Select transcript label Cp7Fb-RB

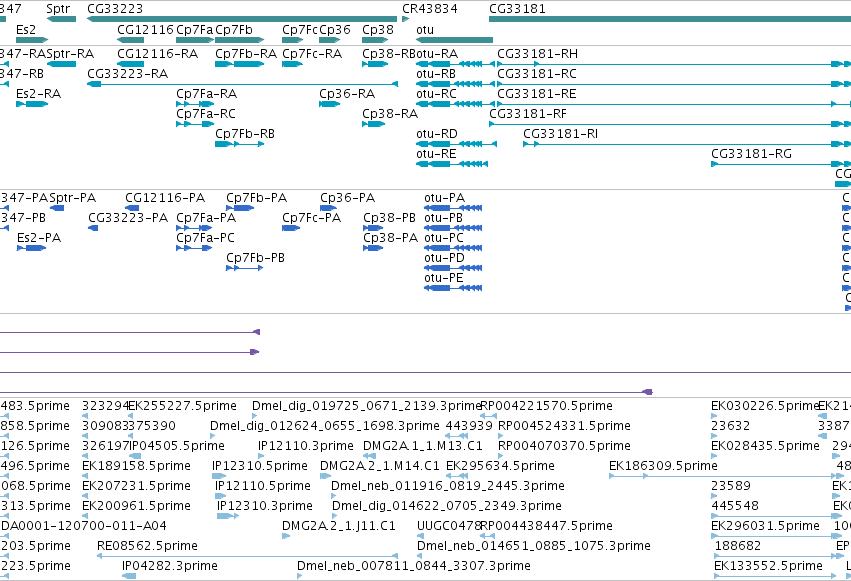point(245,134)
